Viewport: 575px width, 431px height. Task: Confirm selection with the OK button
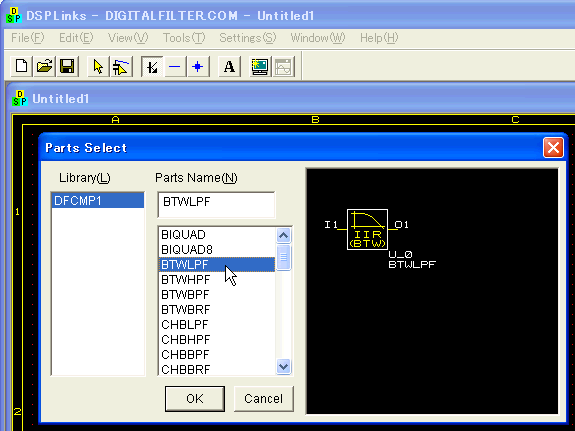tap(195, 398)
